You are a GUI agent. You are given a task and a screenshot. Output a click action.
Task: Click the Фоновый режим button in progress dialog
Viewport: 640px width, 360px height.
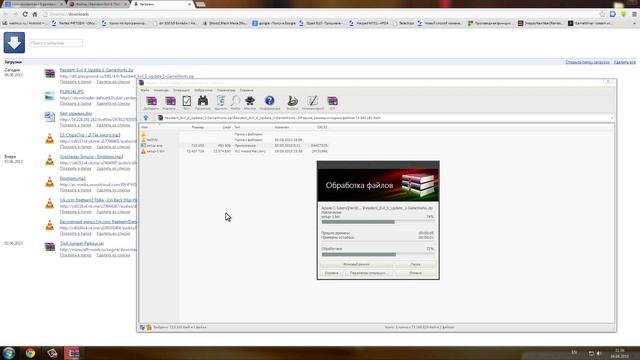(356, 264)
